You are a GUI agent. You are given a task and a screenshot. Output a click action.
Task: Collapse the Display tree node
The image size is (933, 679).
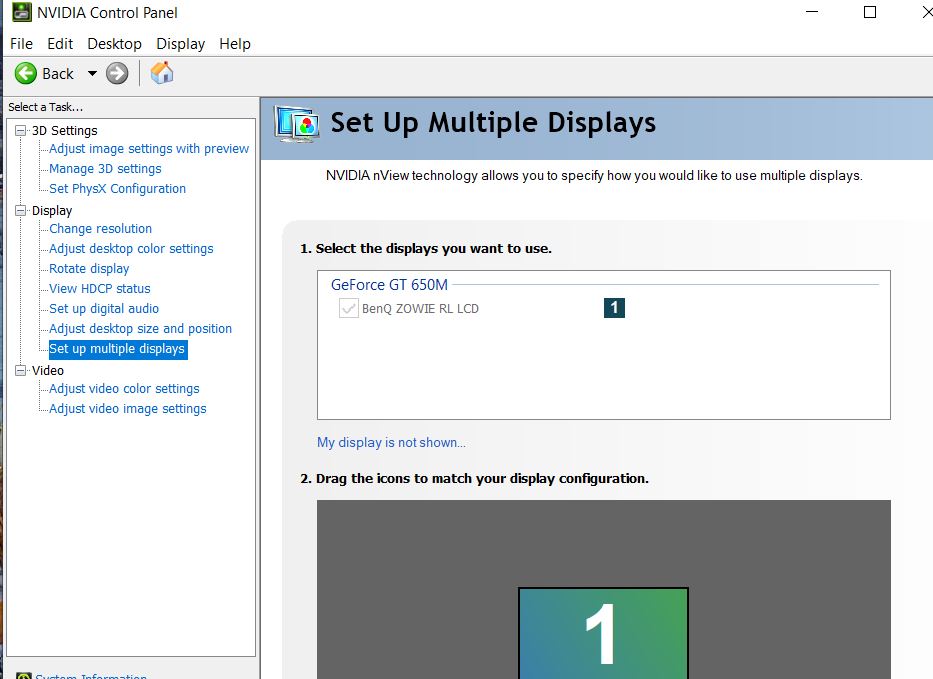[21, 211]
